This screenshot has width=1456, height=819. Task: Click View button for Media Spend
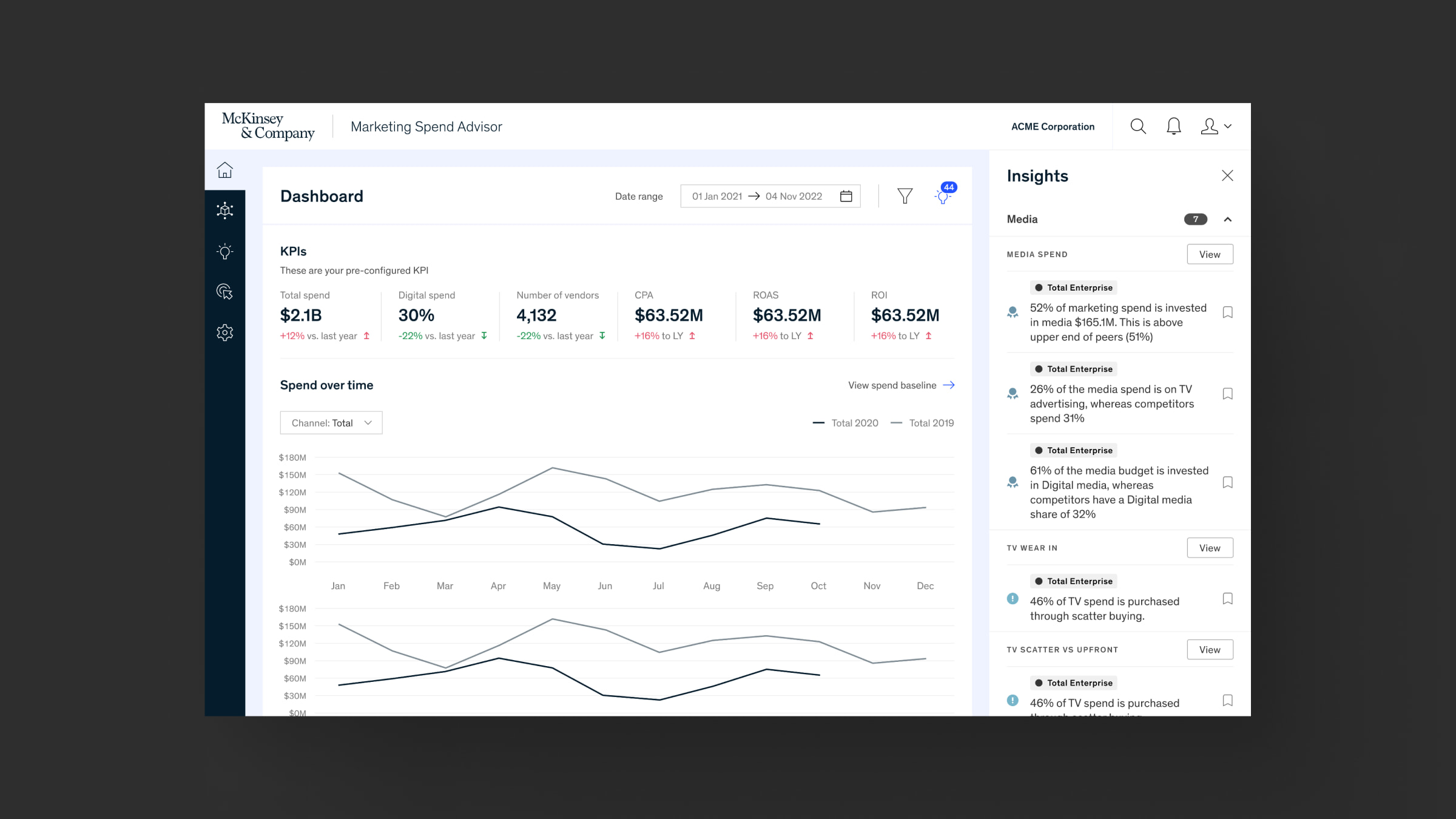1210,254
